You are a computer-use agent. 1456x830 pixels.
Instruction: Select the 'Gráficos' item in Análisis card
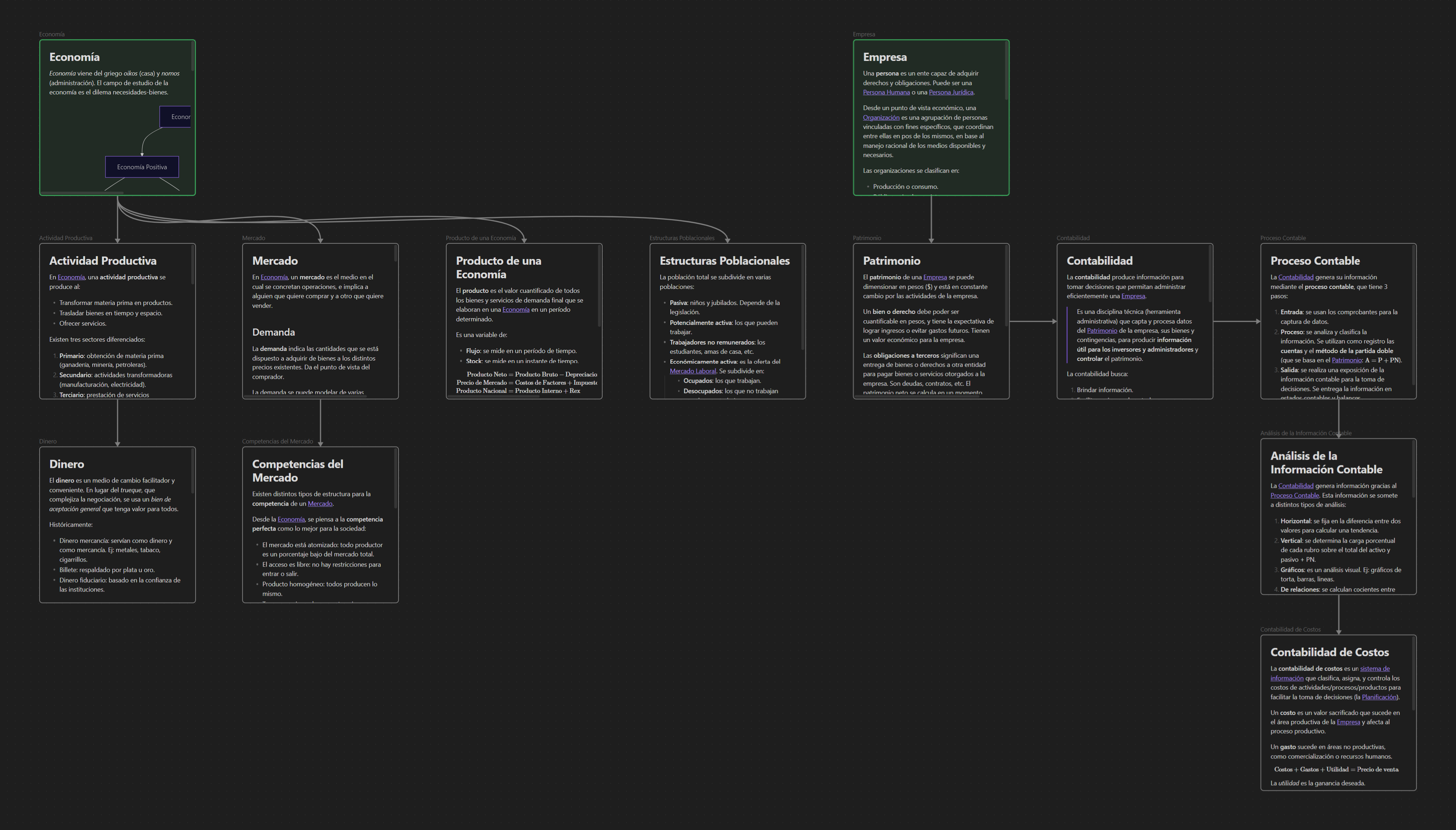point(1340,574)
